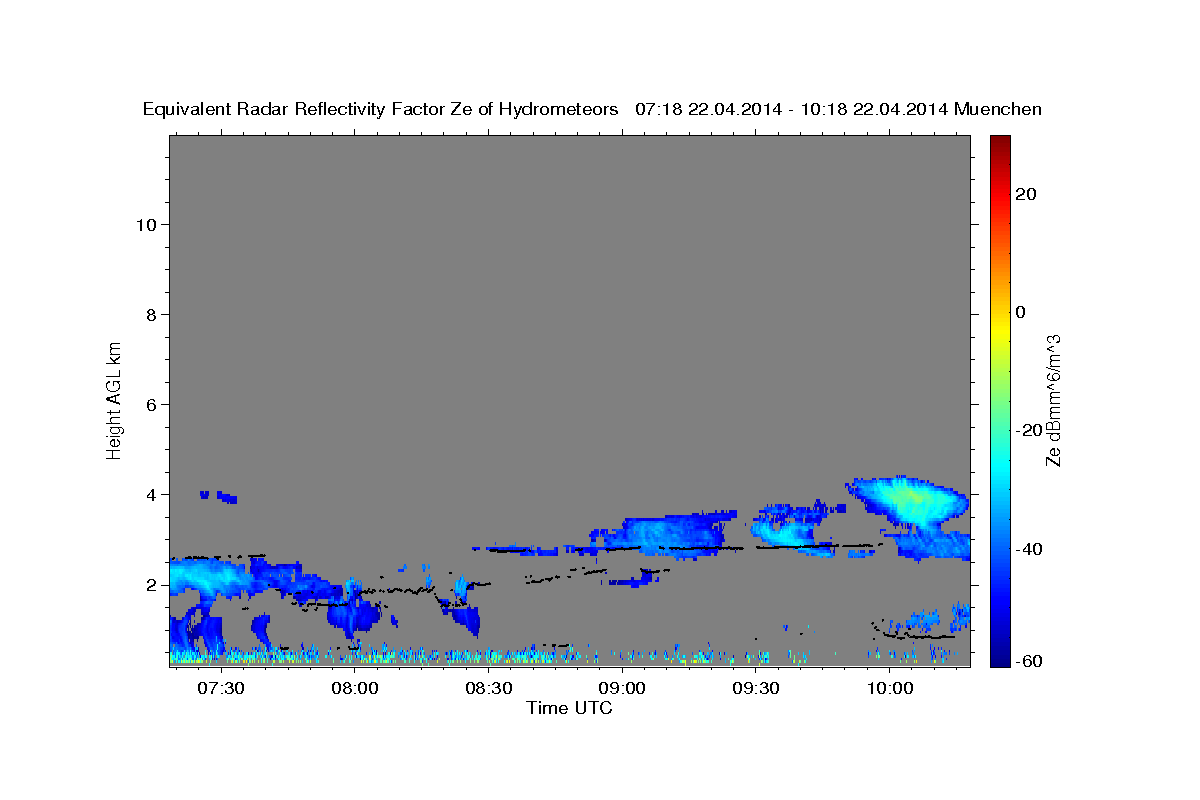Image resolution: width=1200 pixels, height=800 pixels.
Task: Click the 09:00 time tick label
Action: (622, 688)
